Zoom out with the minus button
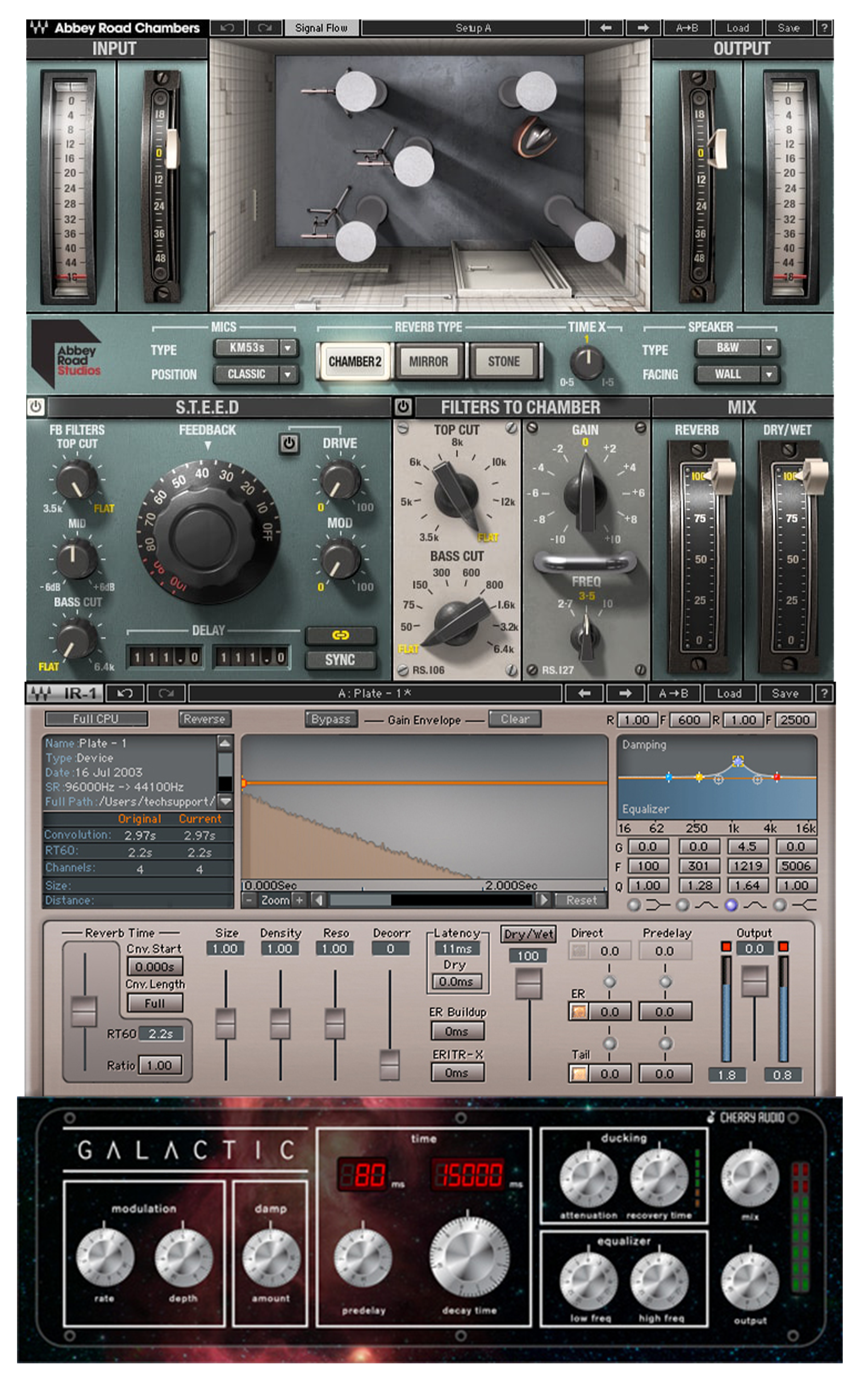The width and height of the screenshot is (868, 1380). point(249,900)
